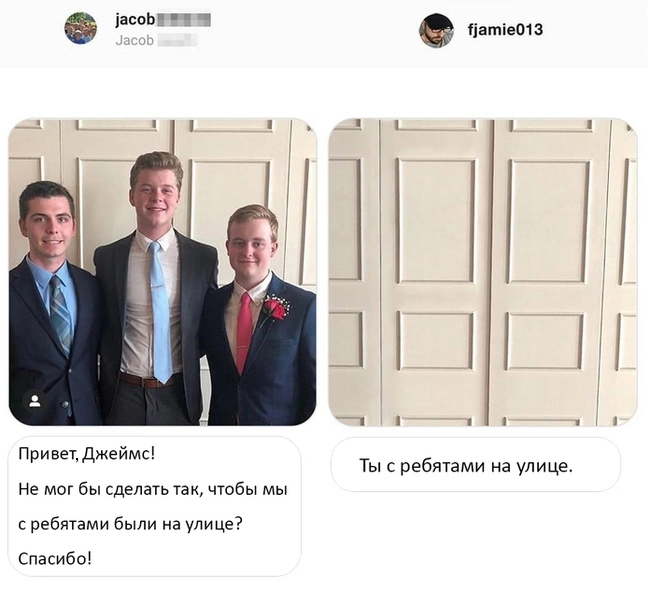Click the line Не мог бы сделать так
Screen dimensions: 650x606
(153, 490)
